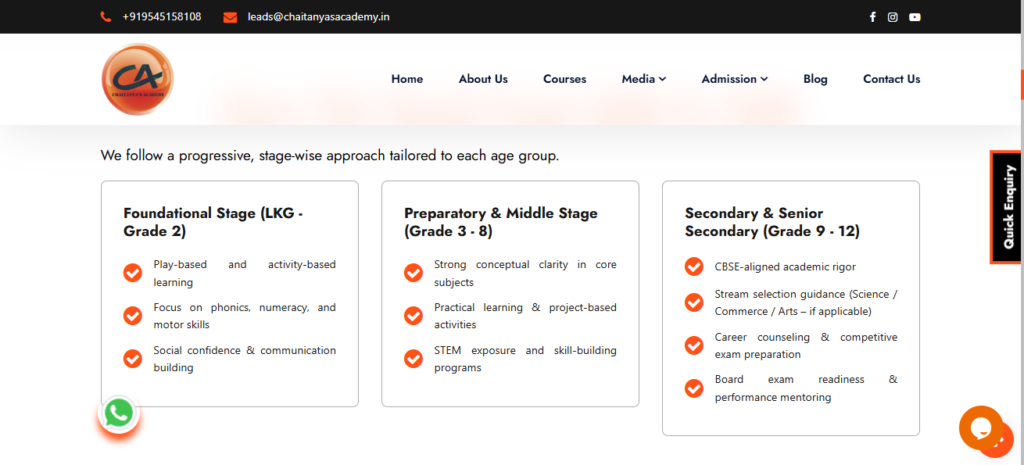This screenshot has width=1024, height=465.
Task: Click the Quick Enquiry side button
Action: (1007, 207)
